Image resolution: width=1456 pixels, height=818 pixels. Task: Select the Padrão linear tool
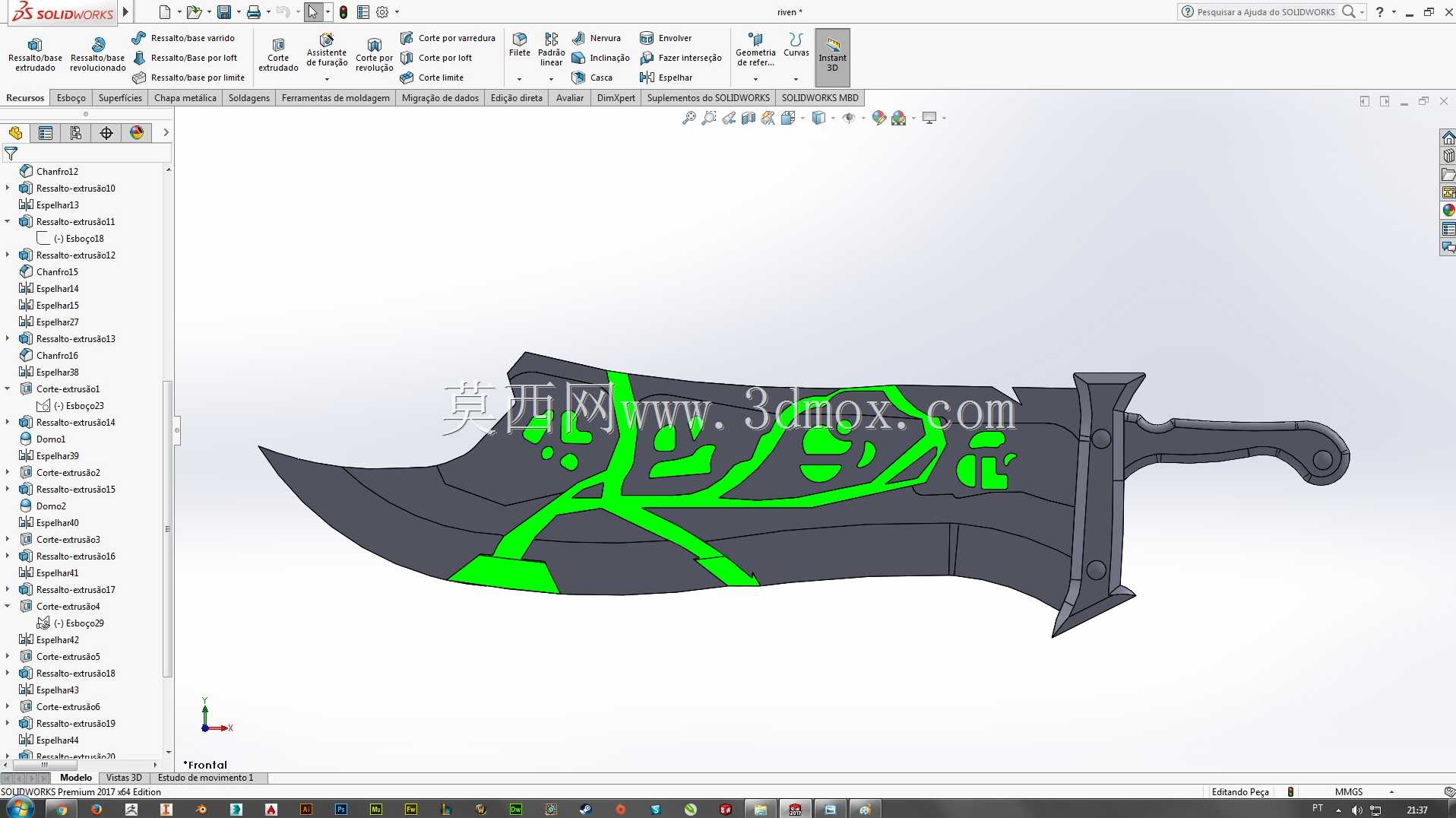[551, 49]
